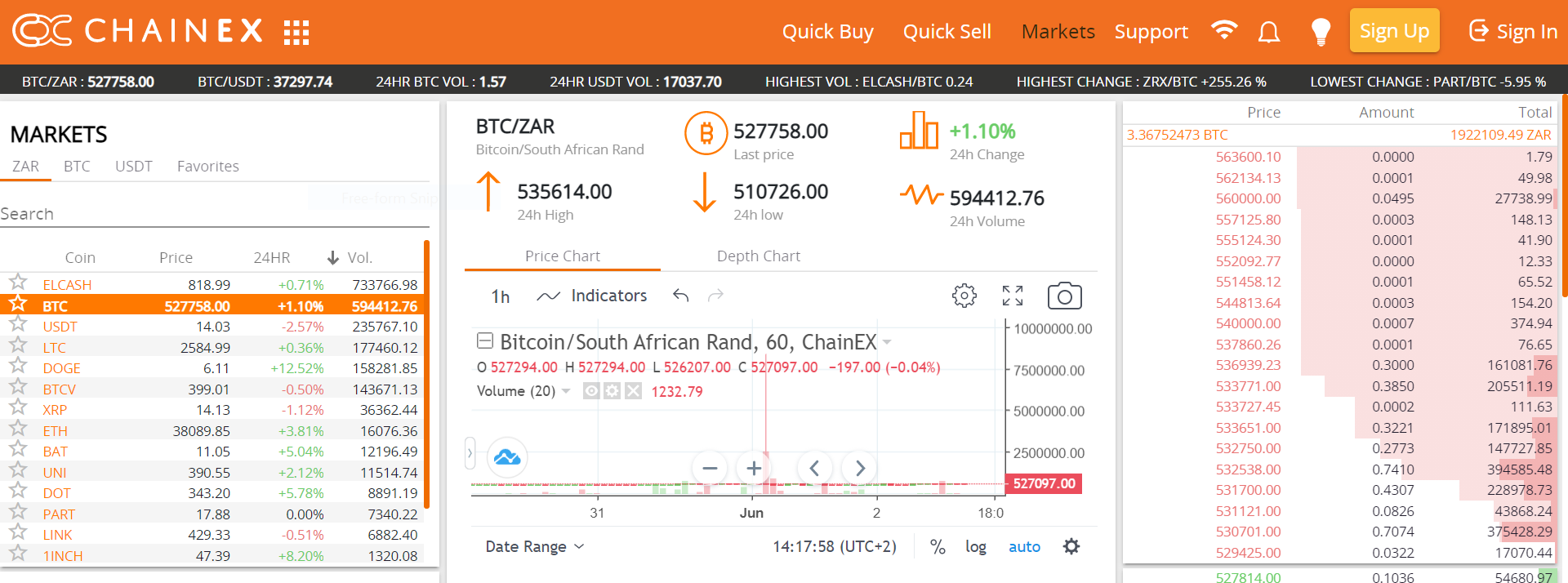The width and height of the screenshot is (1568, 583).
Task: Favorite the ELCASH coin star
Action: [18, 283]
